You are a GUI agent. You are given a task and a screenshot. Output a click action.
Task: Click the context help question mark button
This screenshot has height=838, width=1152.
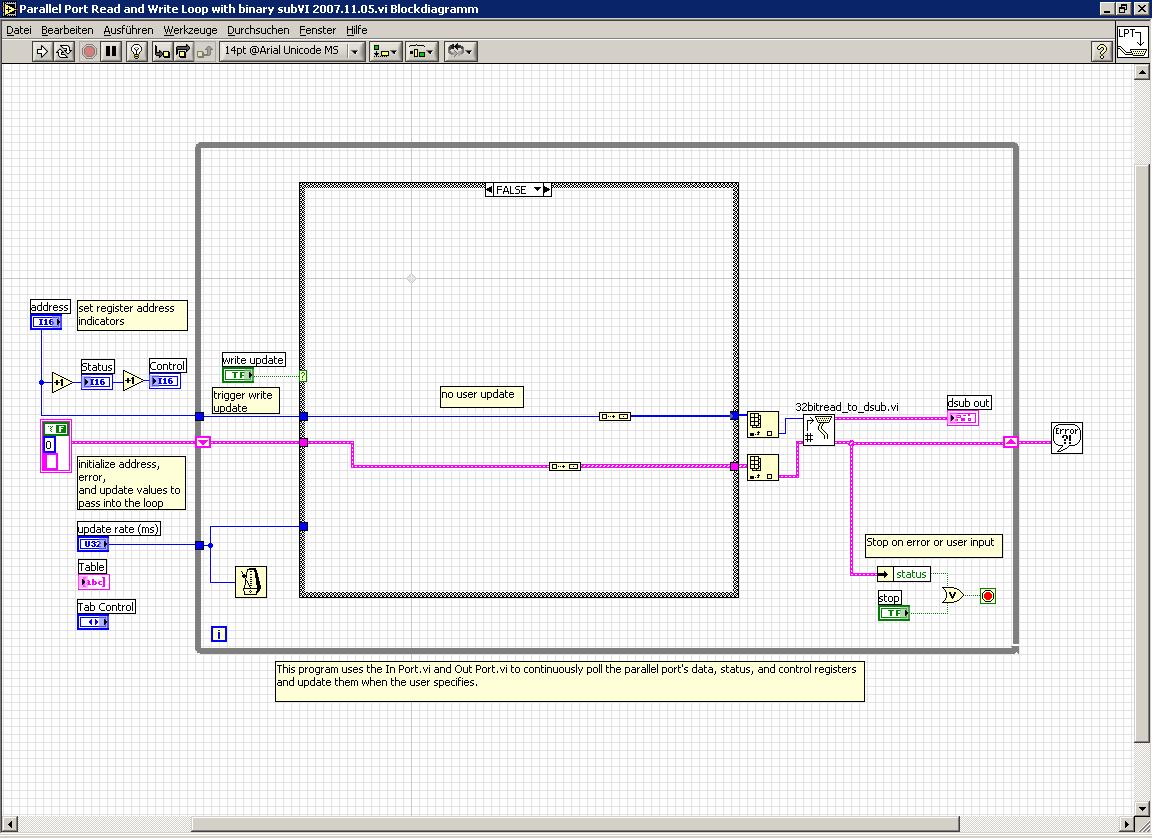[1101, 51]
